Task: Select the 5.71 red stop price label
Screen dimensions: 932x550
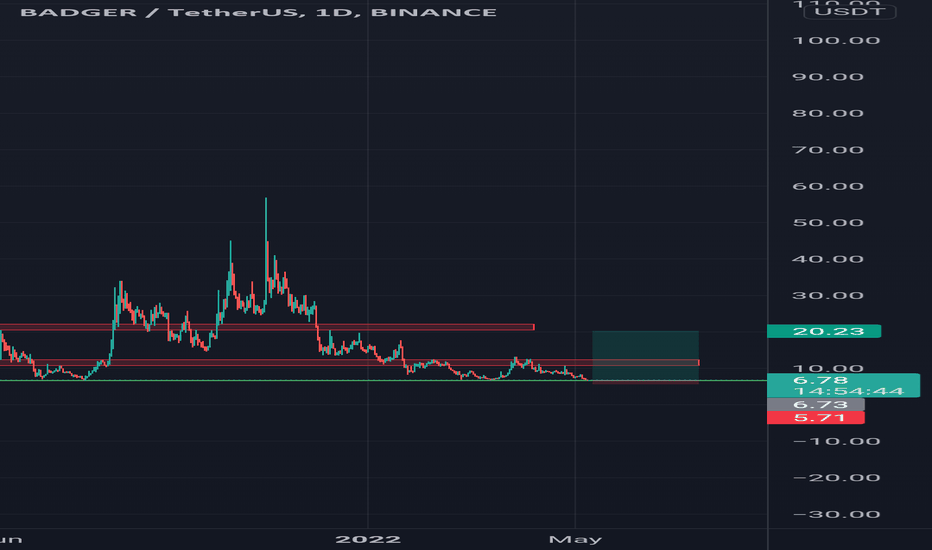Action: tap(816, 418)
